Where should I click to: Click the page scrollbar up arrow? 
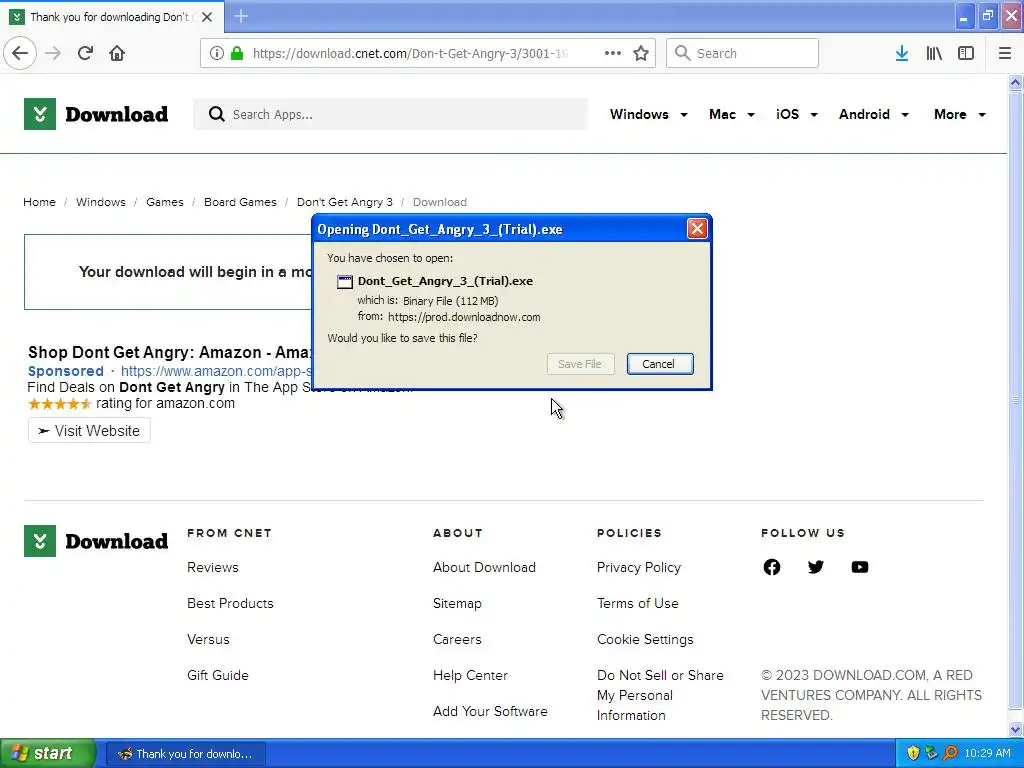(1015, 82)
